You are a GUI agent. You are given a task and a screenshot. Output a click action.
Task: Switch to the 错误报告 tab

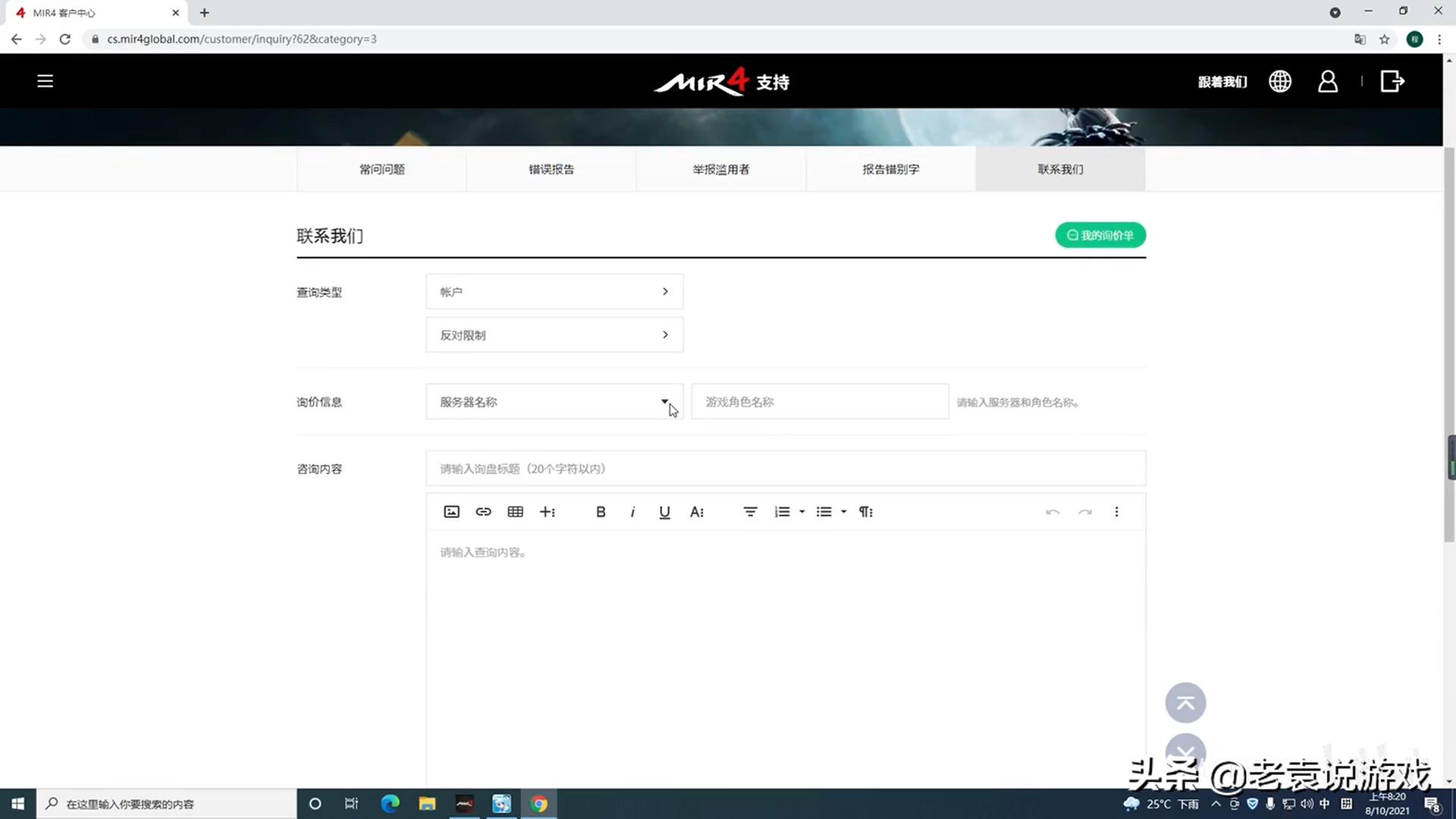point(551,169)
